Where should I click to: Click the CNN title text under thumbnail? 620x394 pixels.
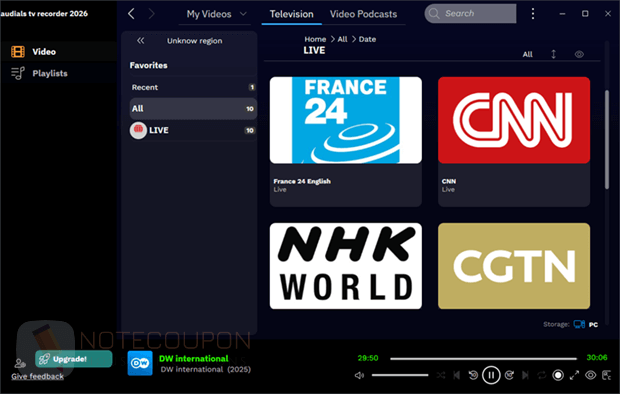(x=449, y=181)
